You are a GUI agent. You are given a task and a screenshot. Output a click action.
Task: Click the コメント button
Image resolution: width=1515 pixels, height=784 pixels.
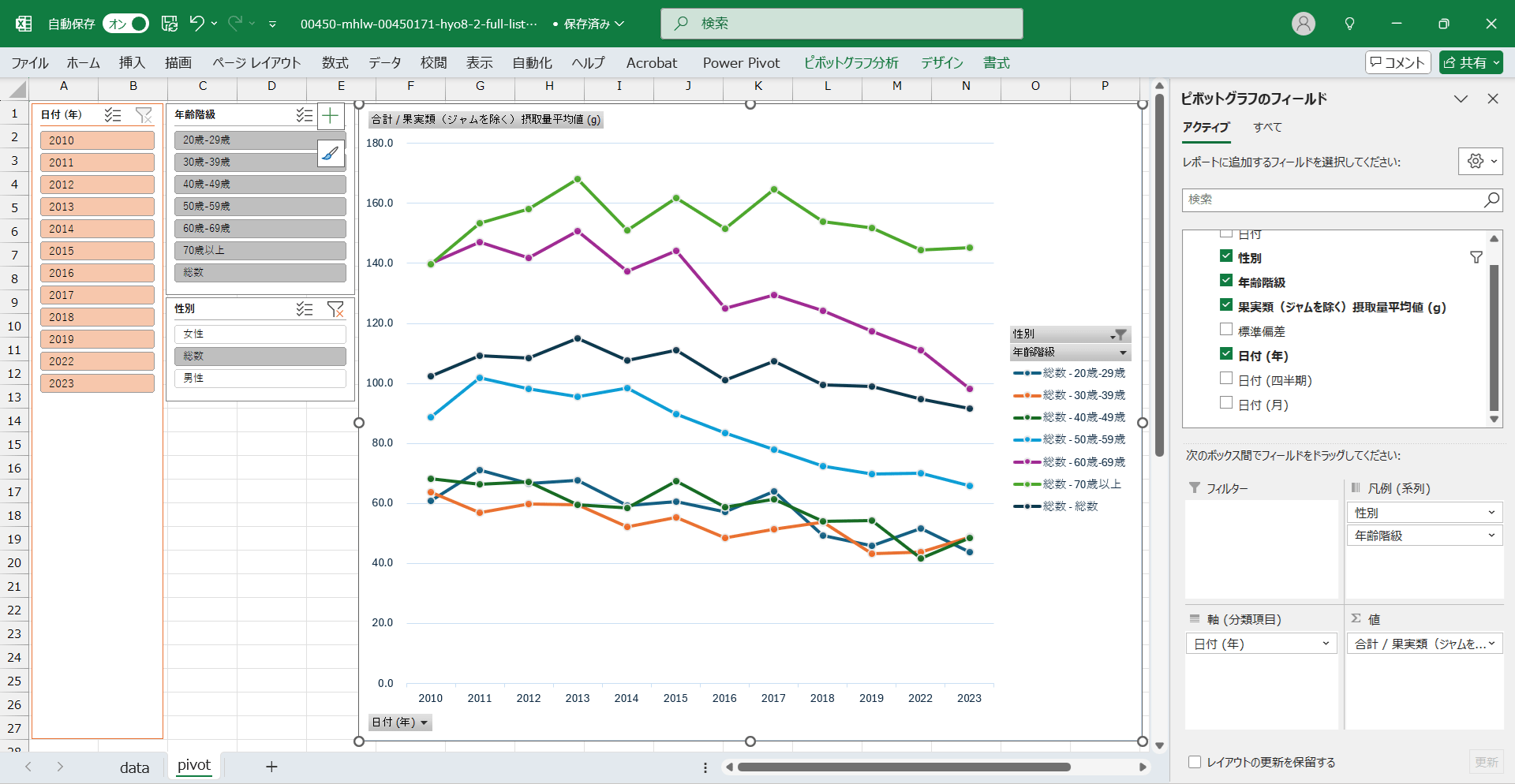tap(1397, 63)
